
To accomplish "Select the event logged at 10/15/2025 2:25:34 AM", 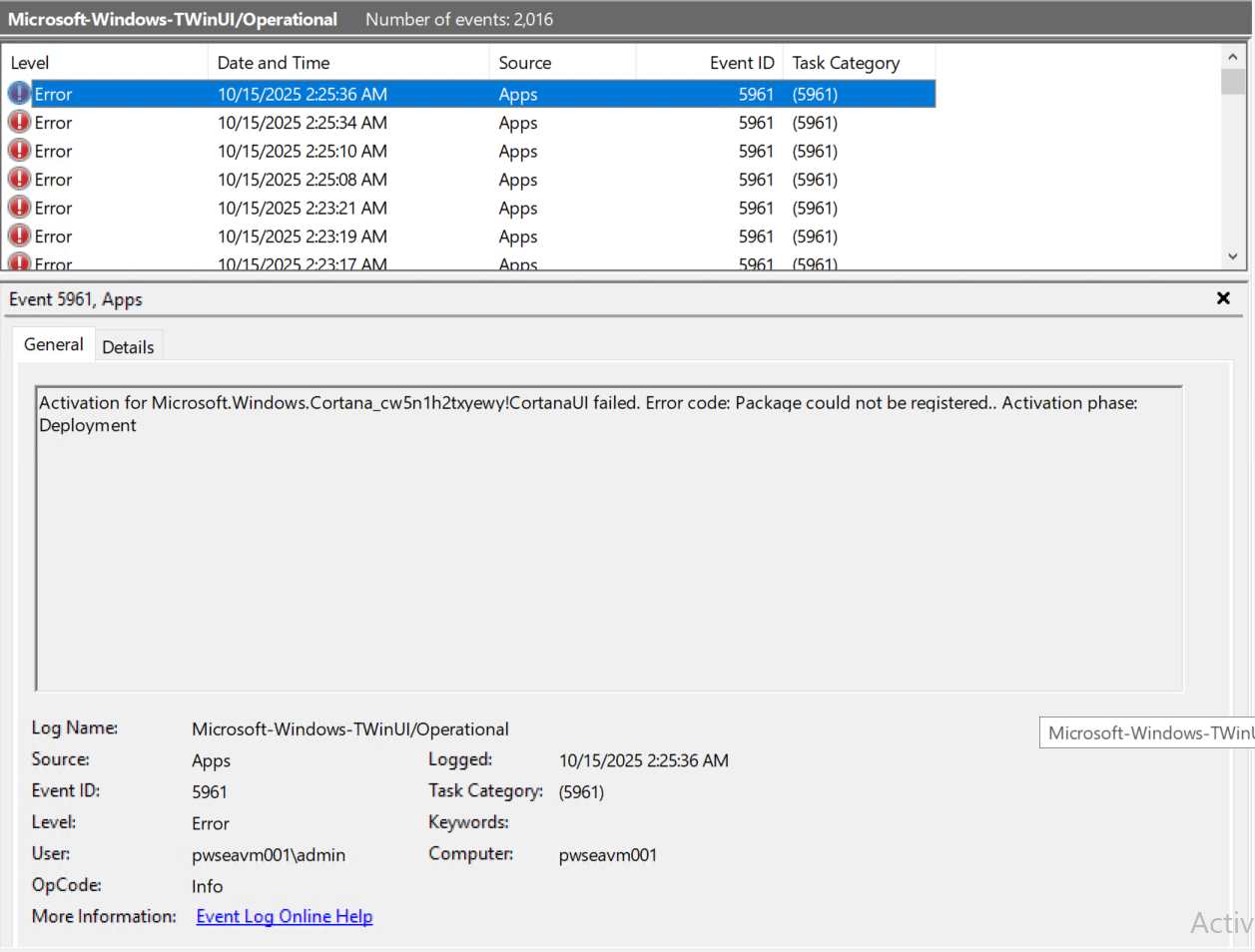I will [x=469, y=122].
